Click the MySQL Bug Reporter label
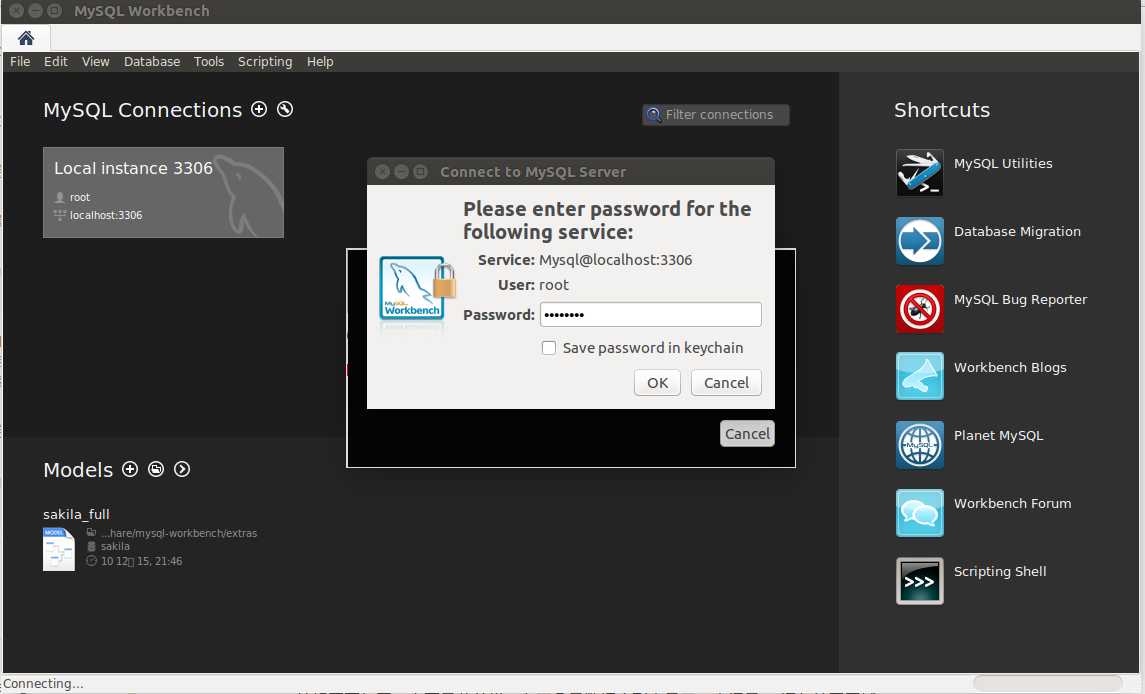Screen dimensions: 1145x694 pos(1020,300)
